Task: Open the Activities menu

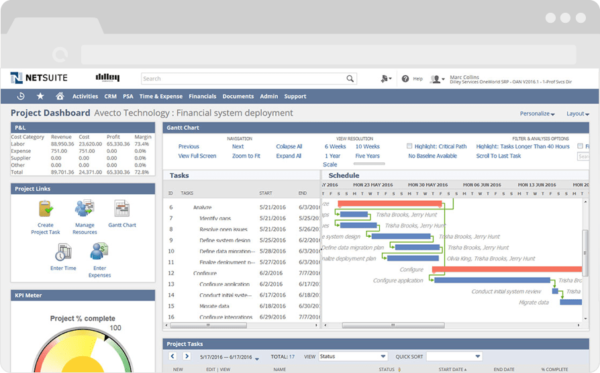Action: pos(85,96)
